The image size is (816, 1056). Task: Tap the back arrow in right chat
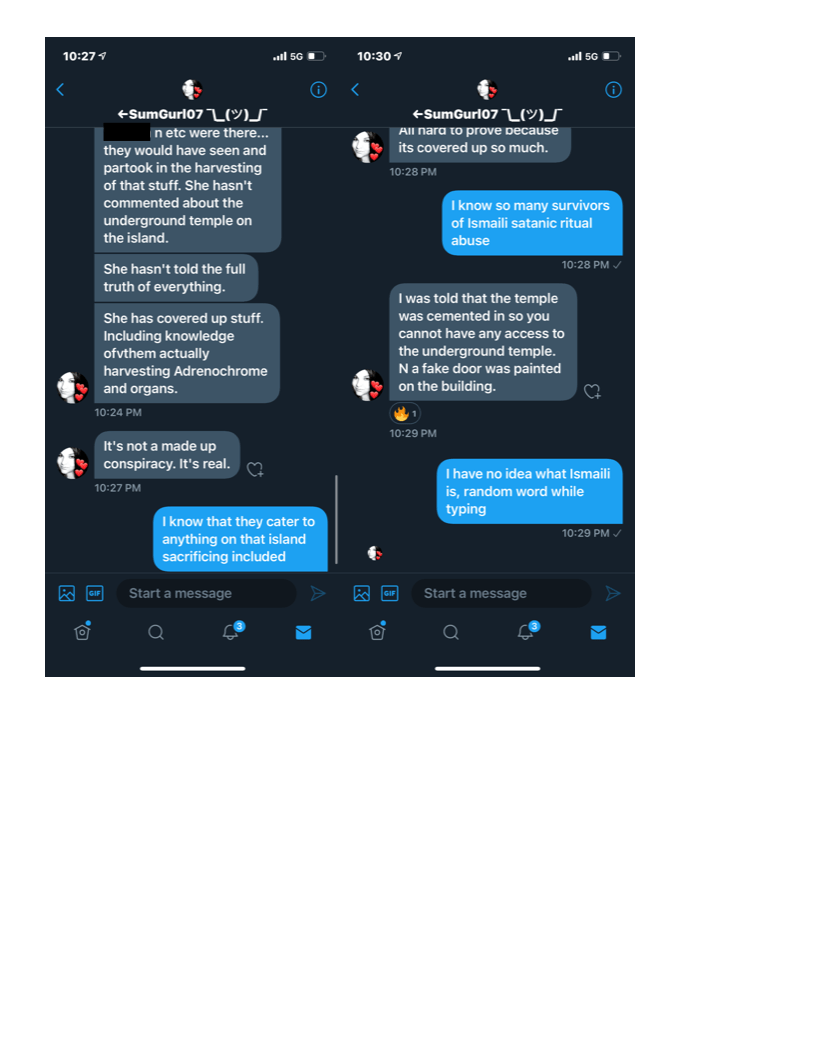point(355,90)
